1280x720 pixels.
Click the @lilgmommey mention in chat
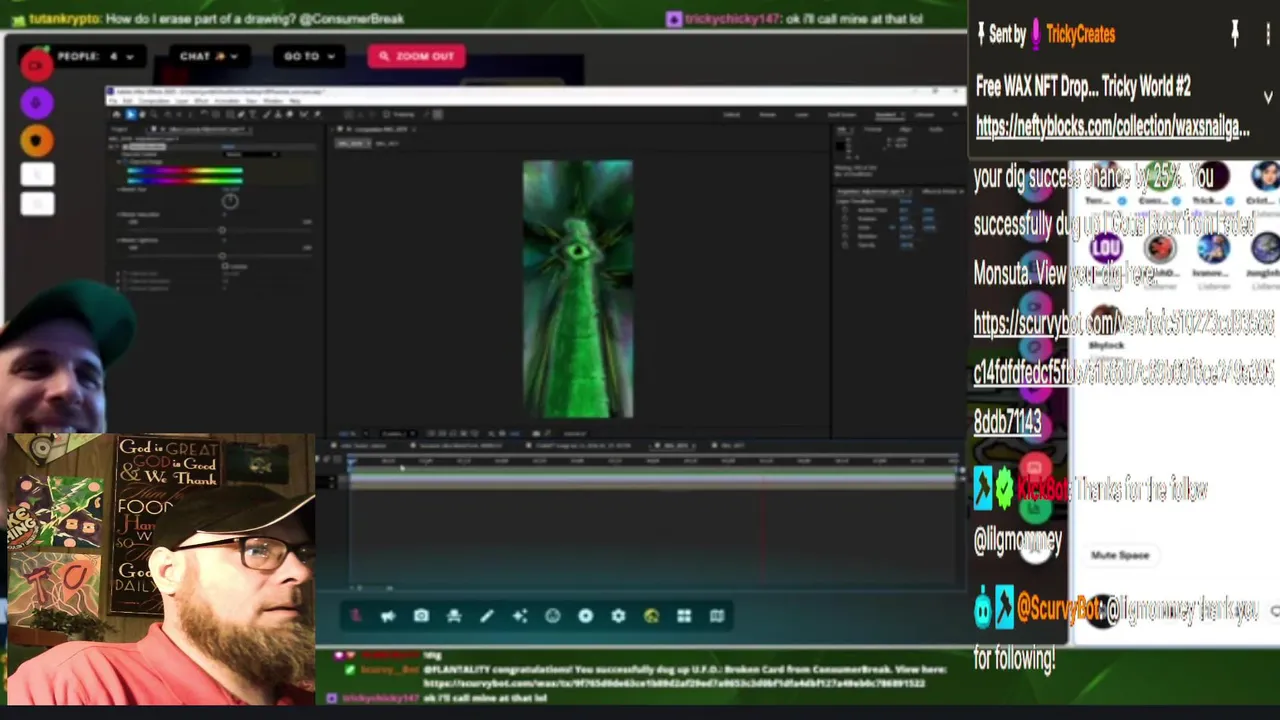tap(1017, 541)
